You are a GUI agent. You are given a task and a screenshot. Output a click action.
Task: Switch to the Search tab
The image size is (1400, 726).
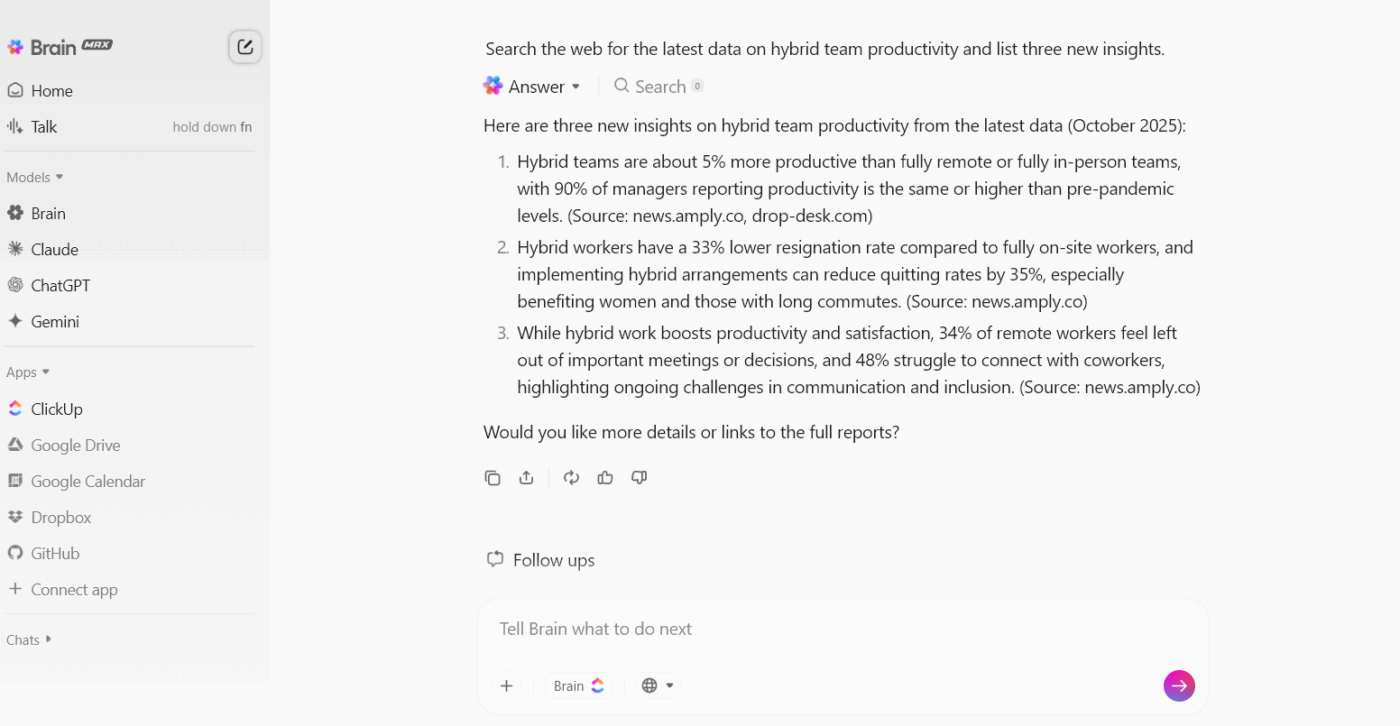click(x=658, y=86)
